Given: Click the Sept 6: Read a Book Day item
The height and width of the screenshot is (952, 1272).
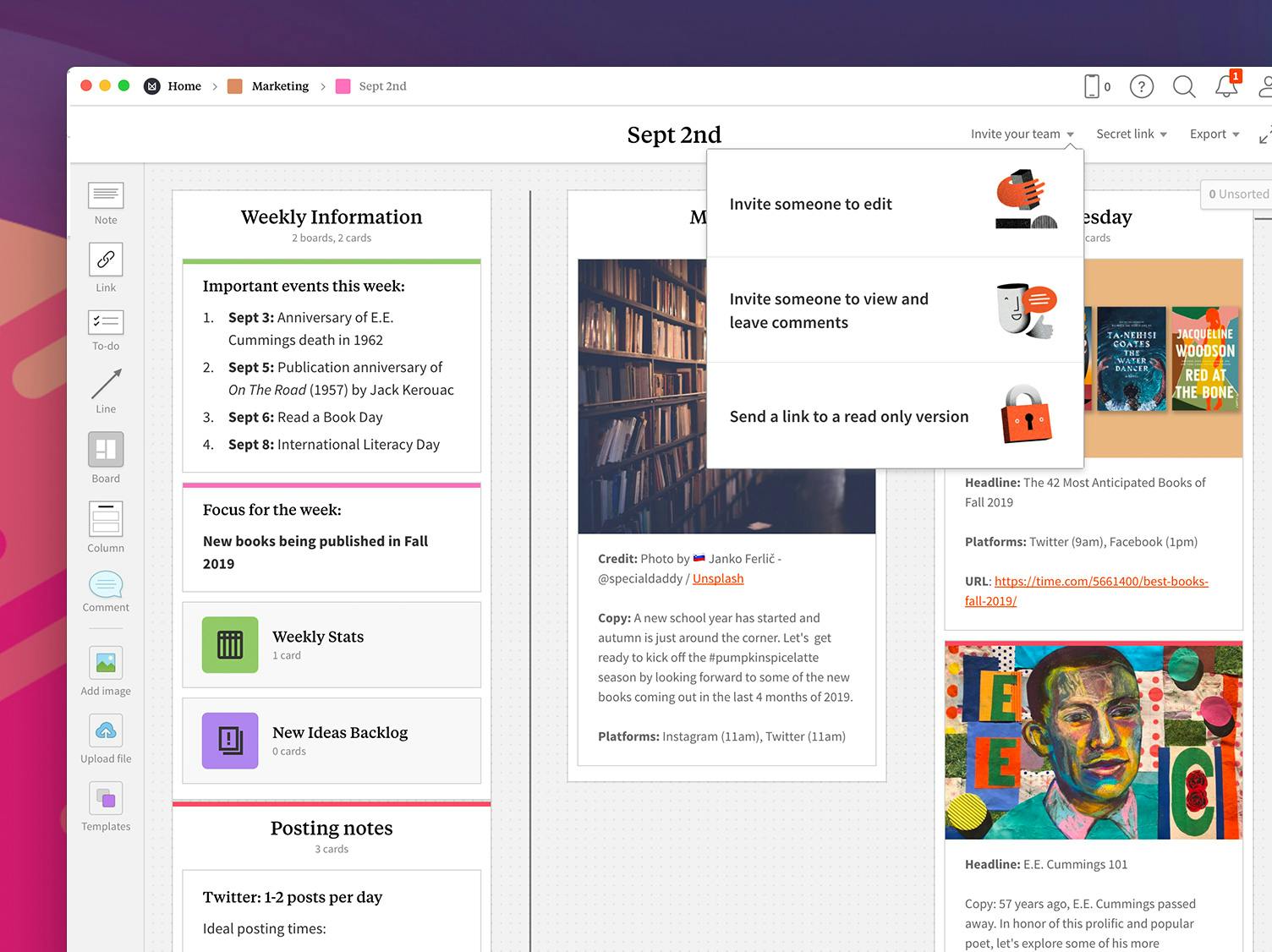Looking at the screenshot, I should point(305,417).
